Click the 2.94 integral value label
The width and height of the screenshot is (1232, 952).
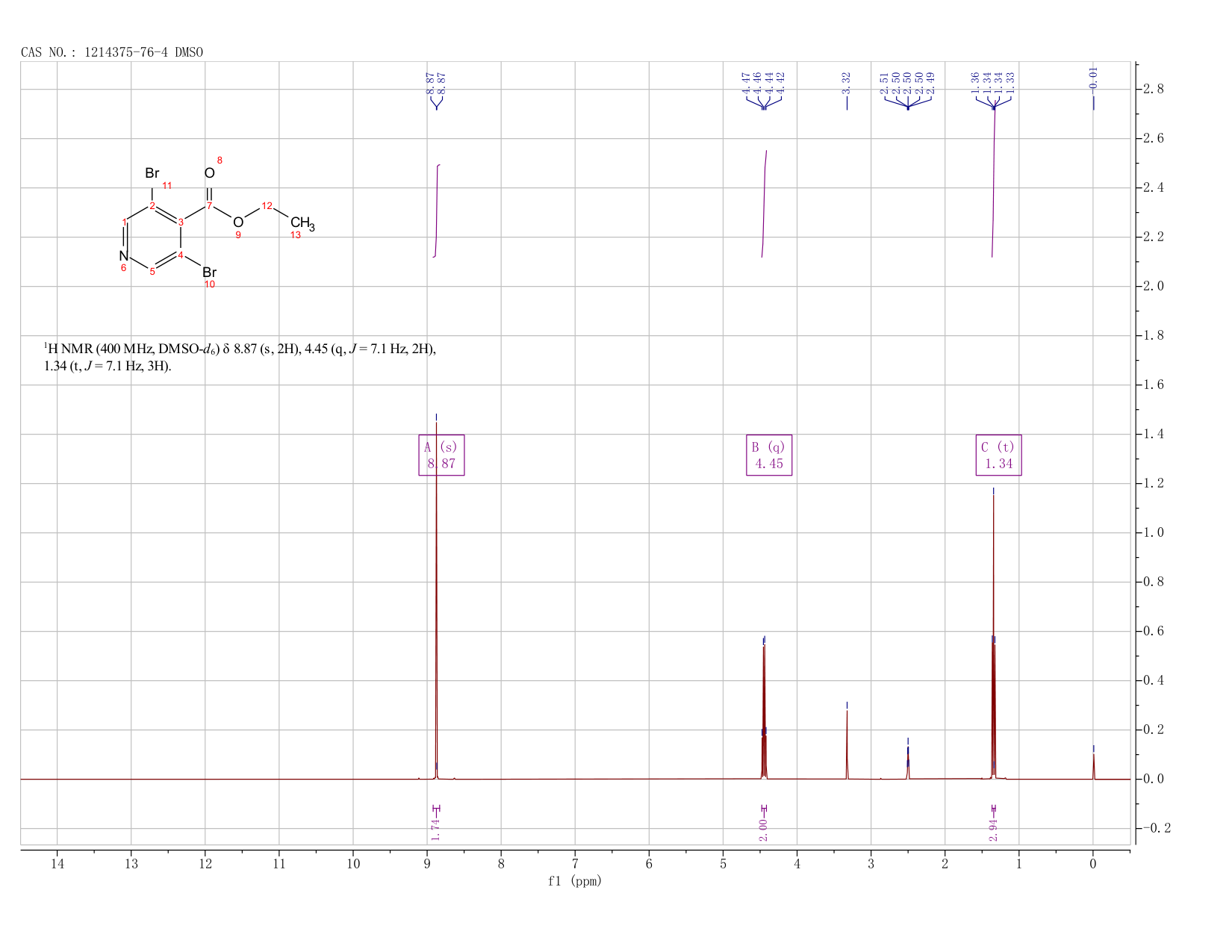(993, 829)
